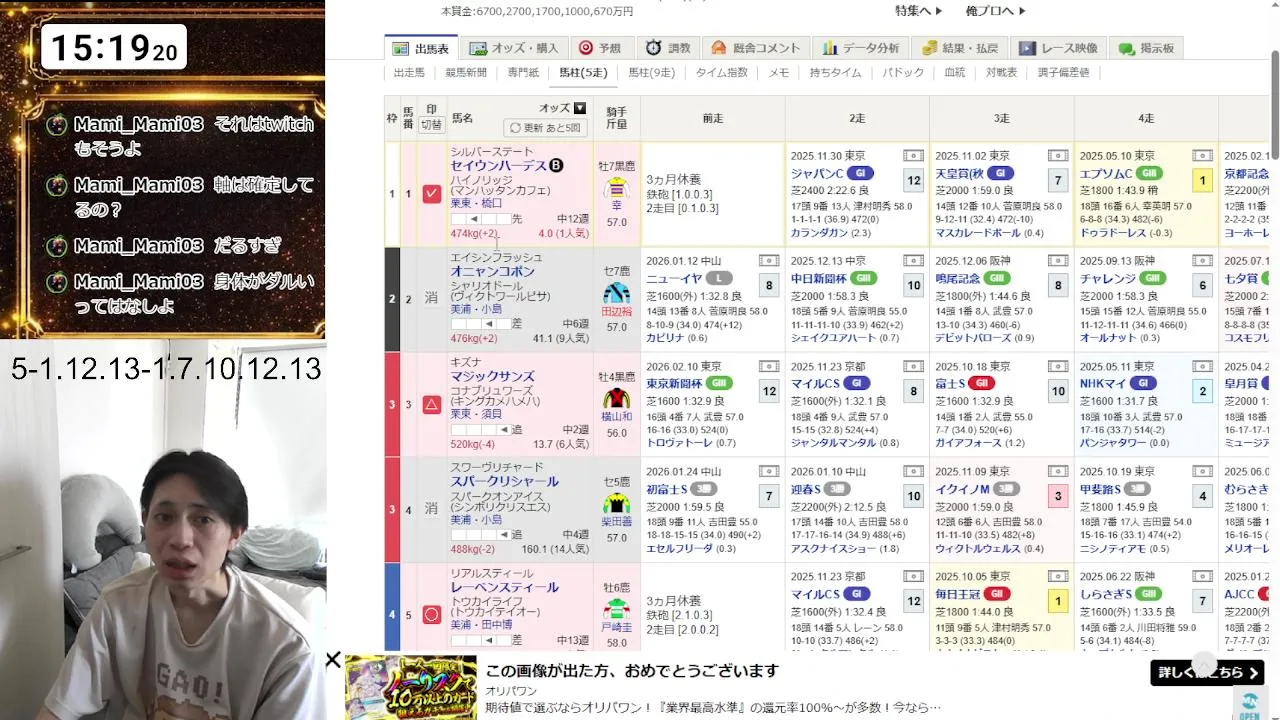
Task: Select the タイム指数 sub-tab
Action: click(x=721, y=73)
